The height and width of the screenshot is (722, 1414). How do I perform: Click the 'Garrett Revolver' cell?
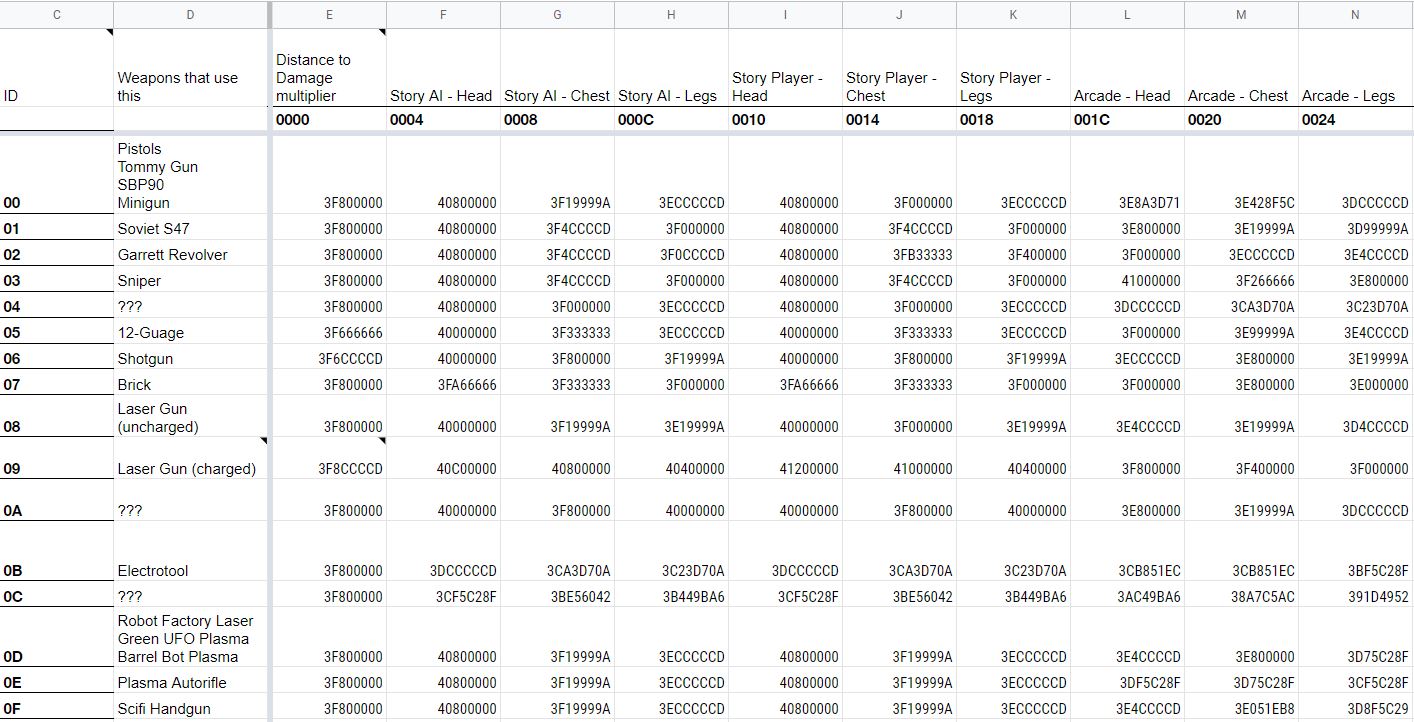pyautogui.click(x=190, y=255)
